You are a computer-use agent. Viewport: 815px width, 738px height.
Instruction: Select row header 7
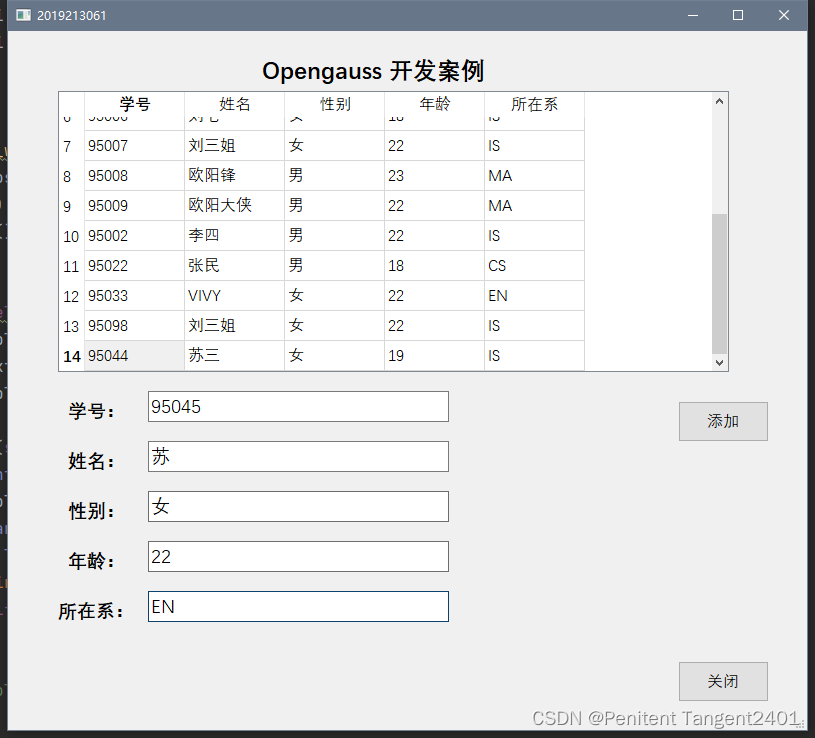point(72,146)
